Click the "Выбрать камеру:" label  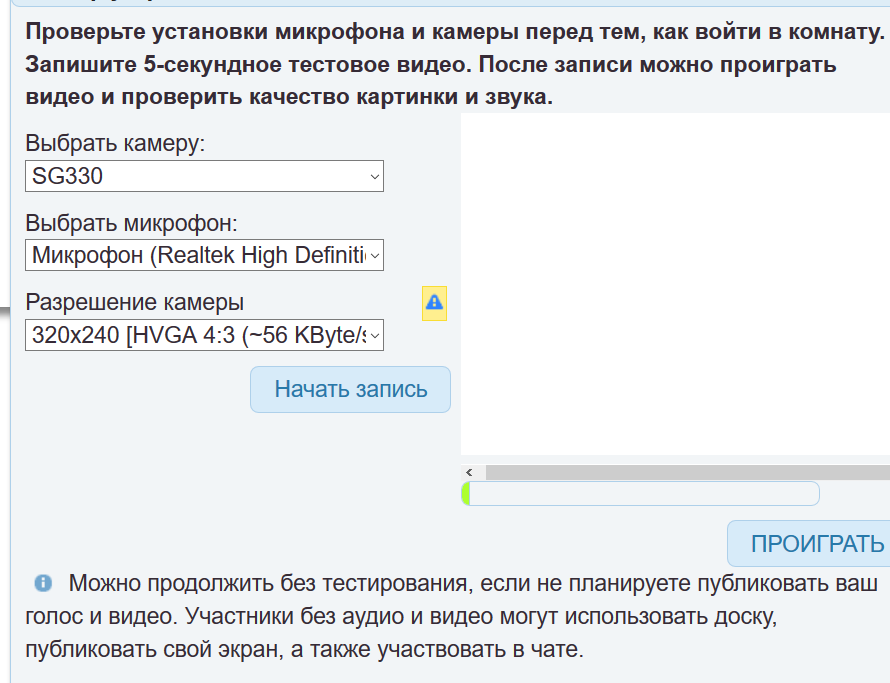(x=115, y=143)
